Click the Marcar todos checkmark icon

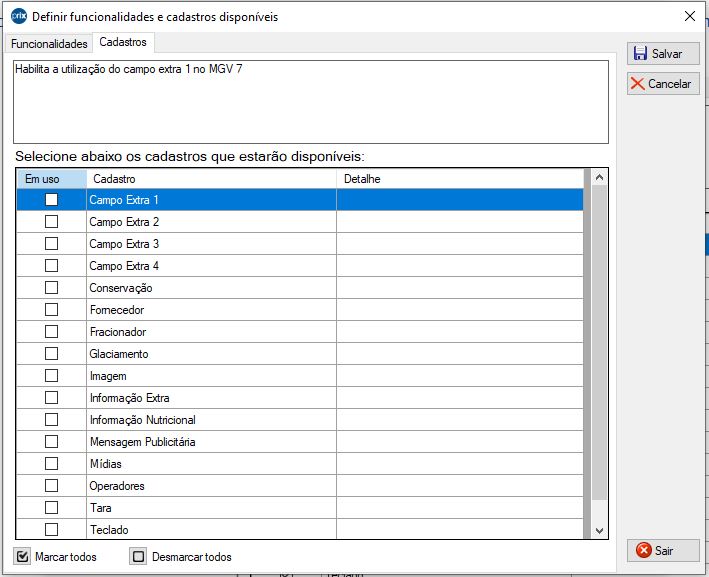click(23, 557)
